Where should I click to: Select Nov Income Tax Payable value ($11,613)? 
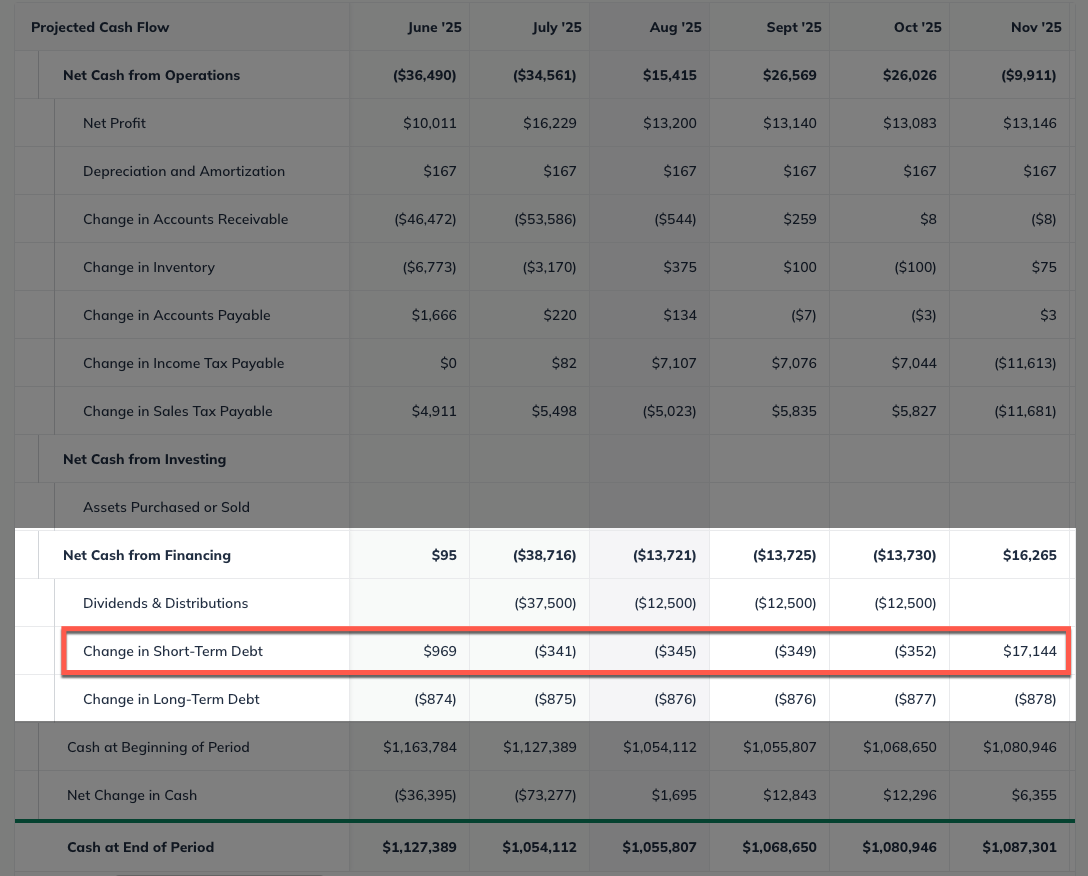click(x=1026, y=363)
